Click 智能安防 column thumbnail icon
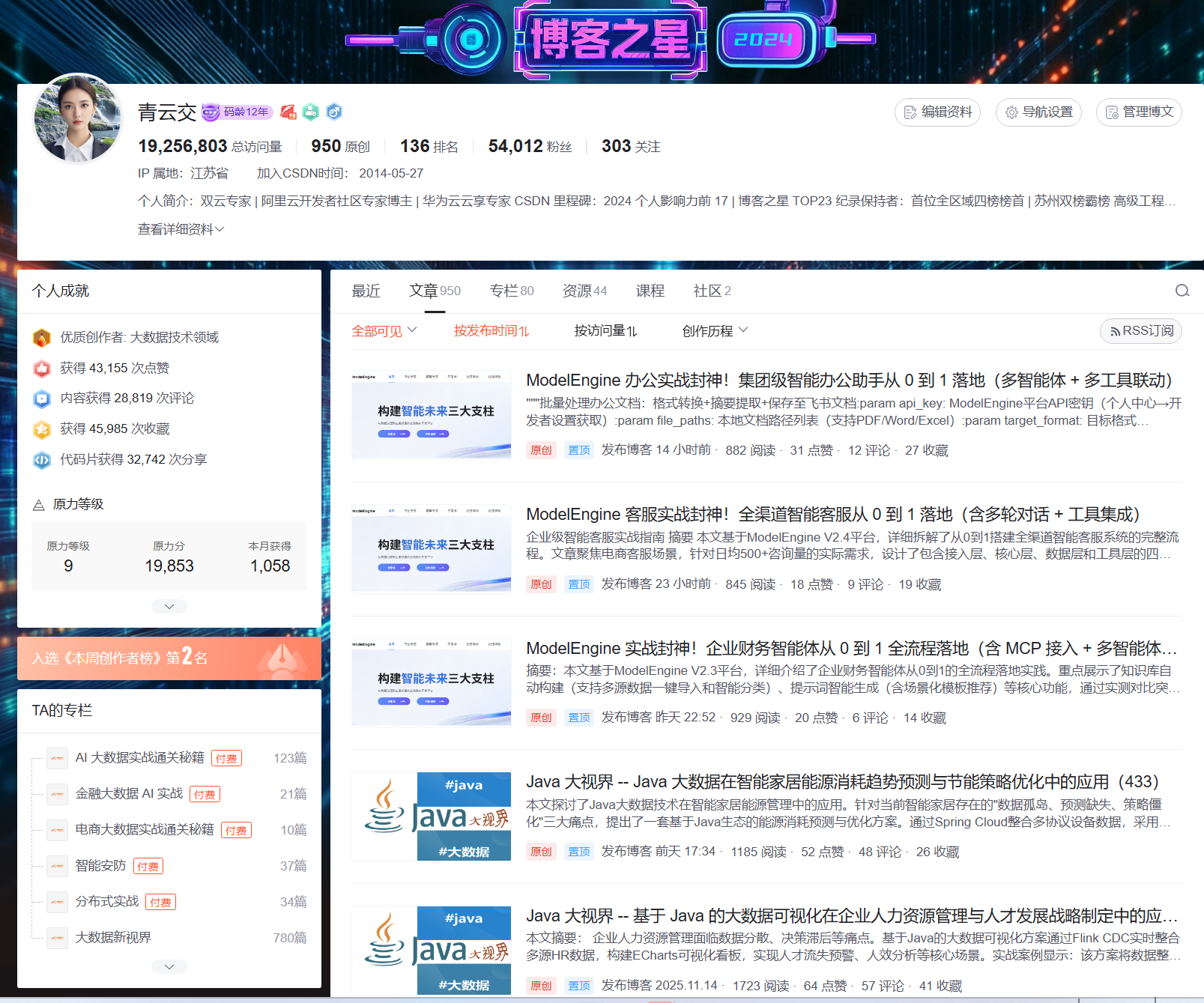Screen dimensions: 1204x1003 (x=58, y=866)
